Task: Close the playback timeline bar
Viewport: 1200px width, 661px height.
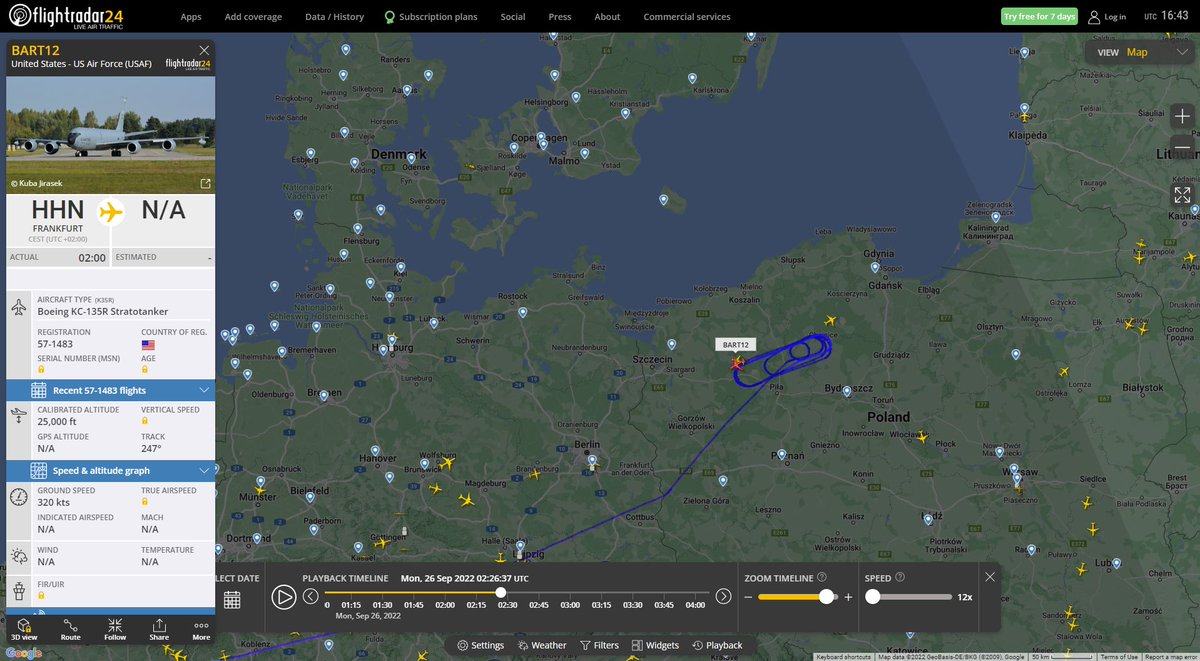Action: click(990, 577)
